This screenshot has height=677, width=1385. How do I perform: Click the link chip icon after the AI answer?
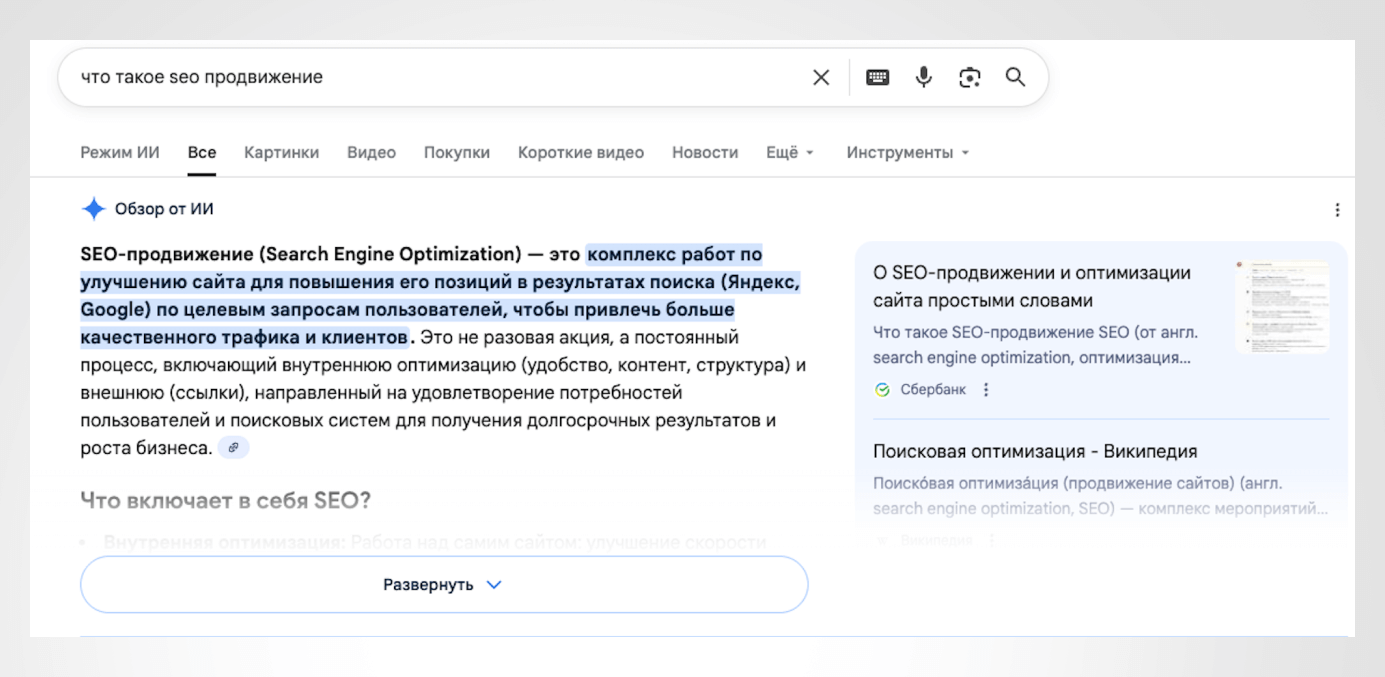(234, 447)
